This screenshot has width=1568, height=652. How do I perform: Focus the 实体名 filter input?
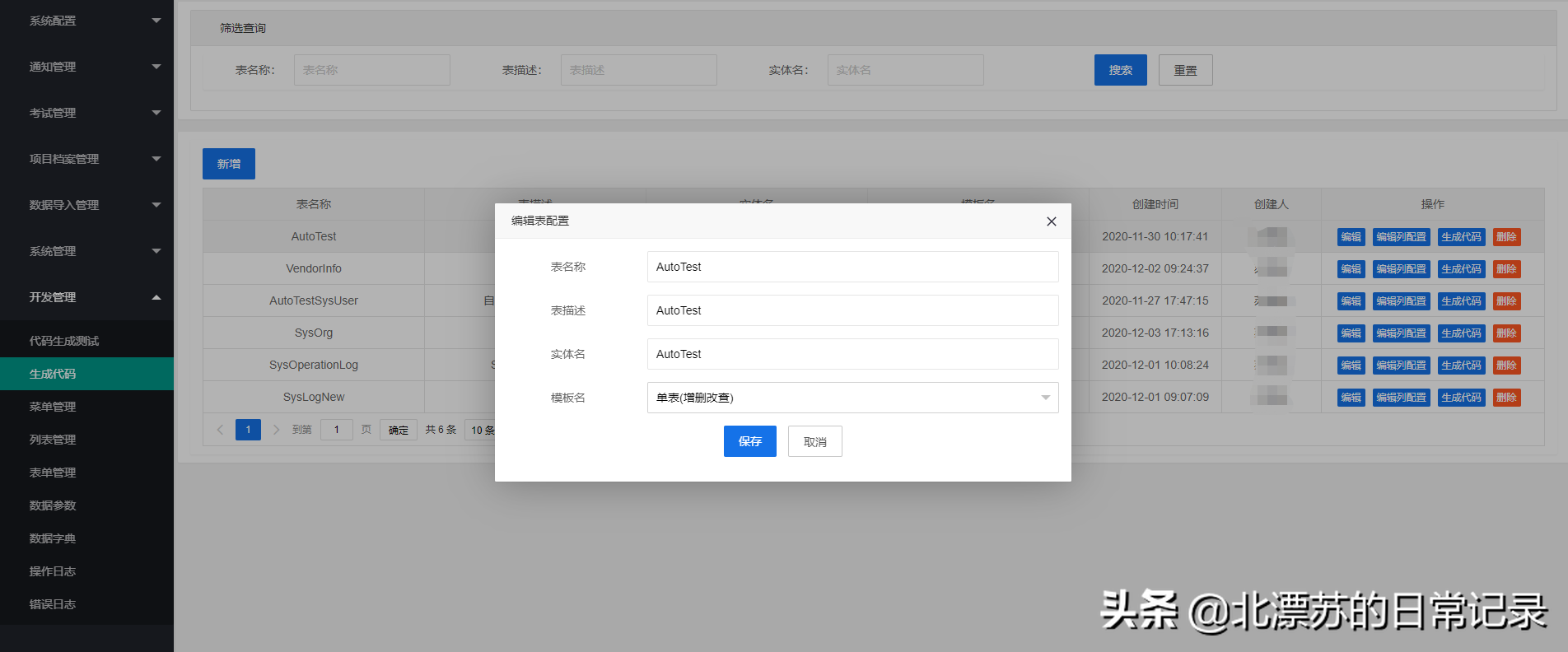point(906,70)
